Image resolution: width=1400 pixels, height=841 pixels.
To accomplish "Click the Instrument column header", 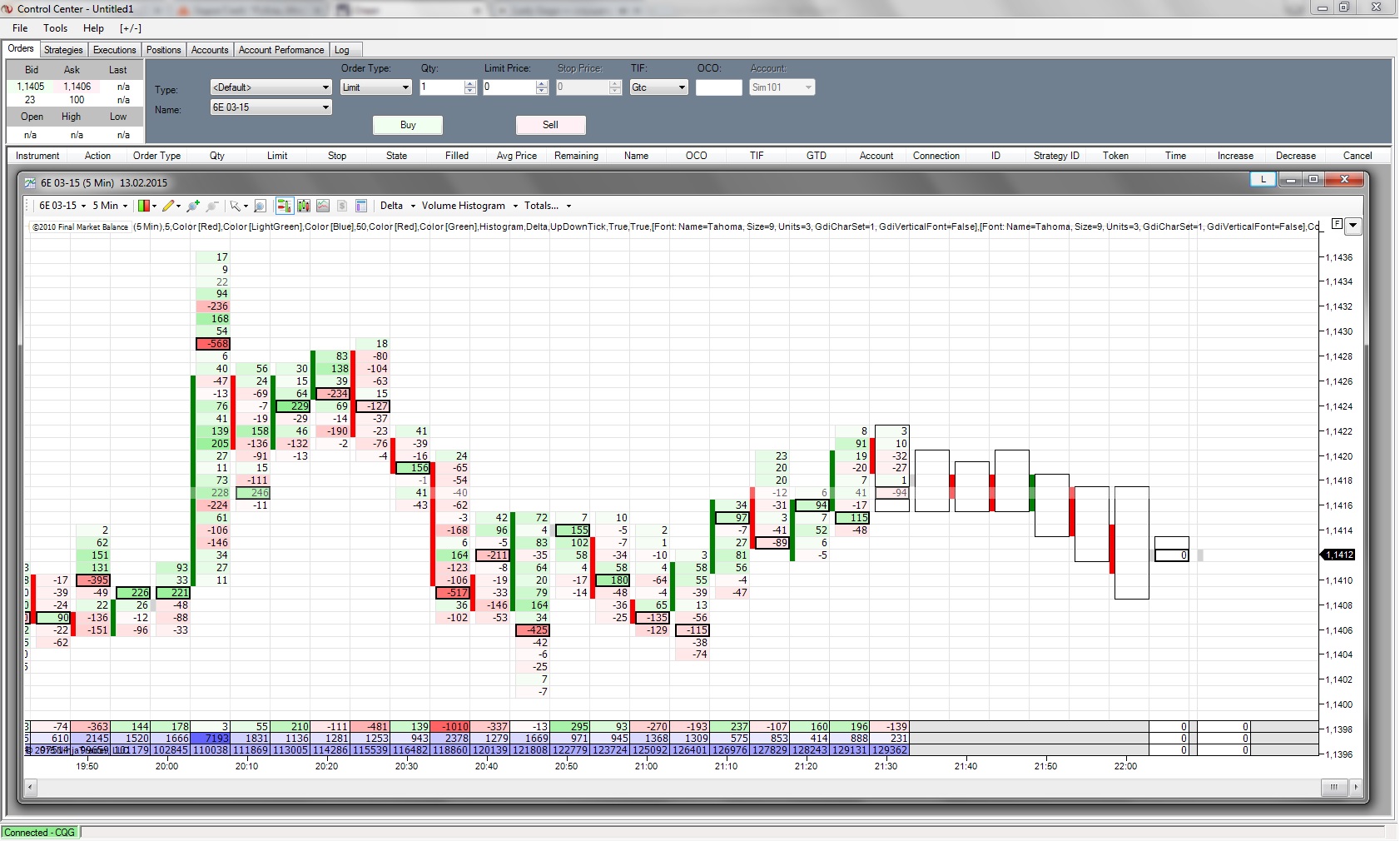I will click(x=37, y=156).
